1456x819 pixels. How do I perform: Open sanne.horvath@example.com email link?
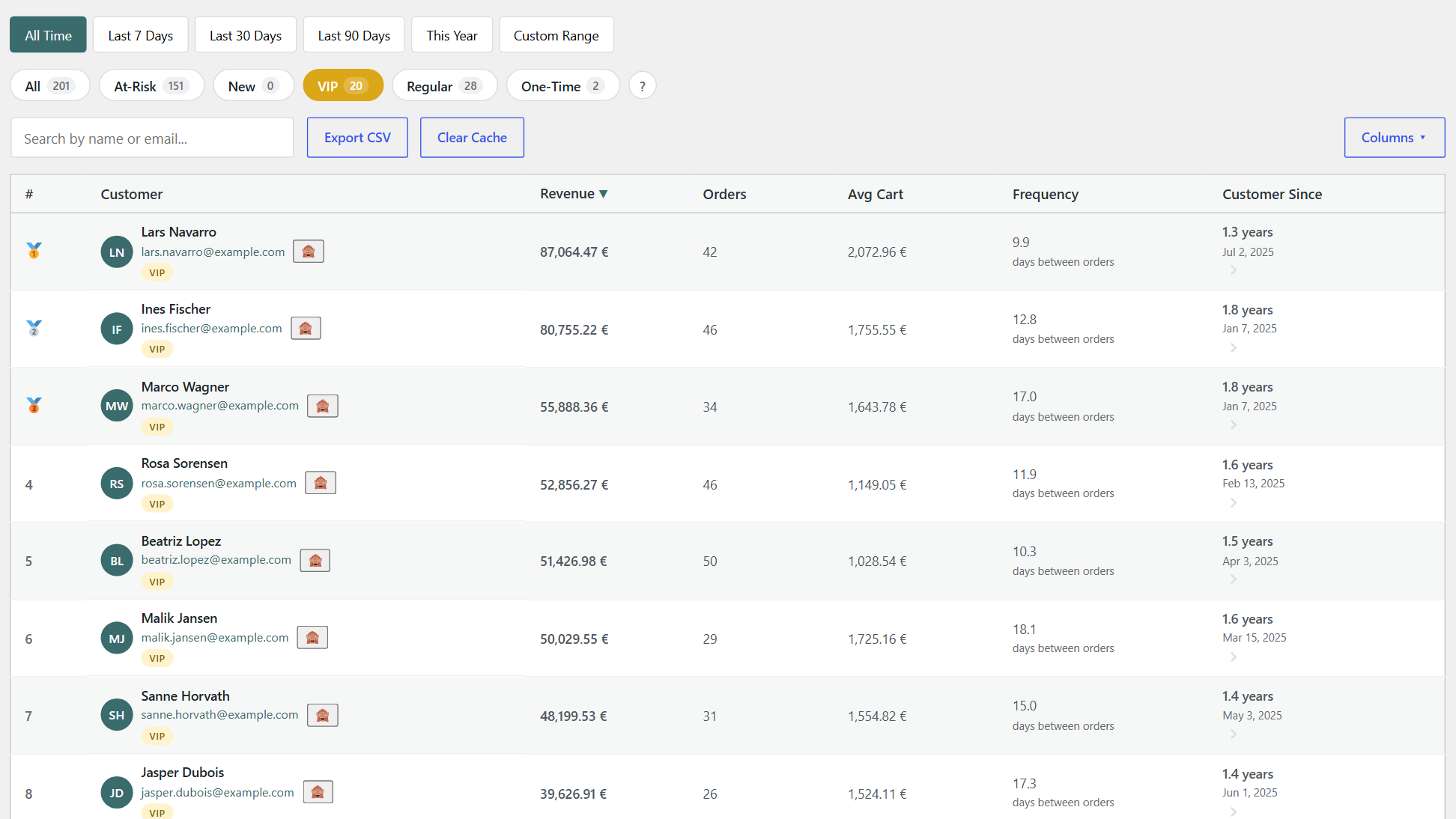tap(219, 715)
